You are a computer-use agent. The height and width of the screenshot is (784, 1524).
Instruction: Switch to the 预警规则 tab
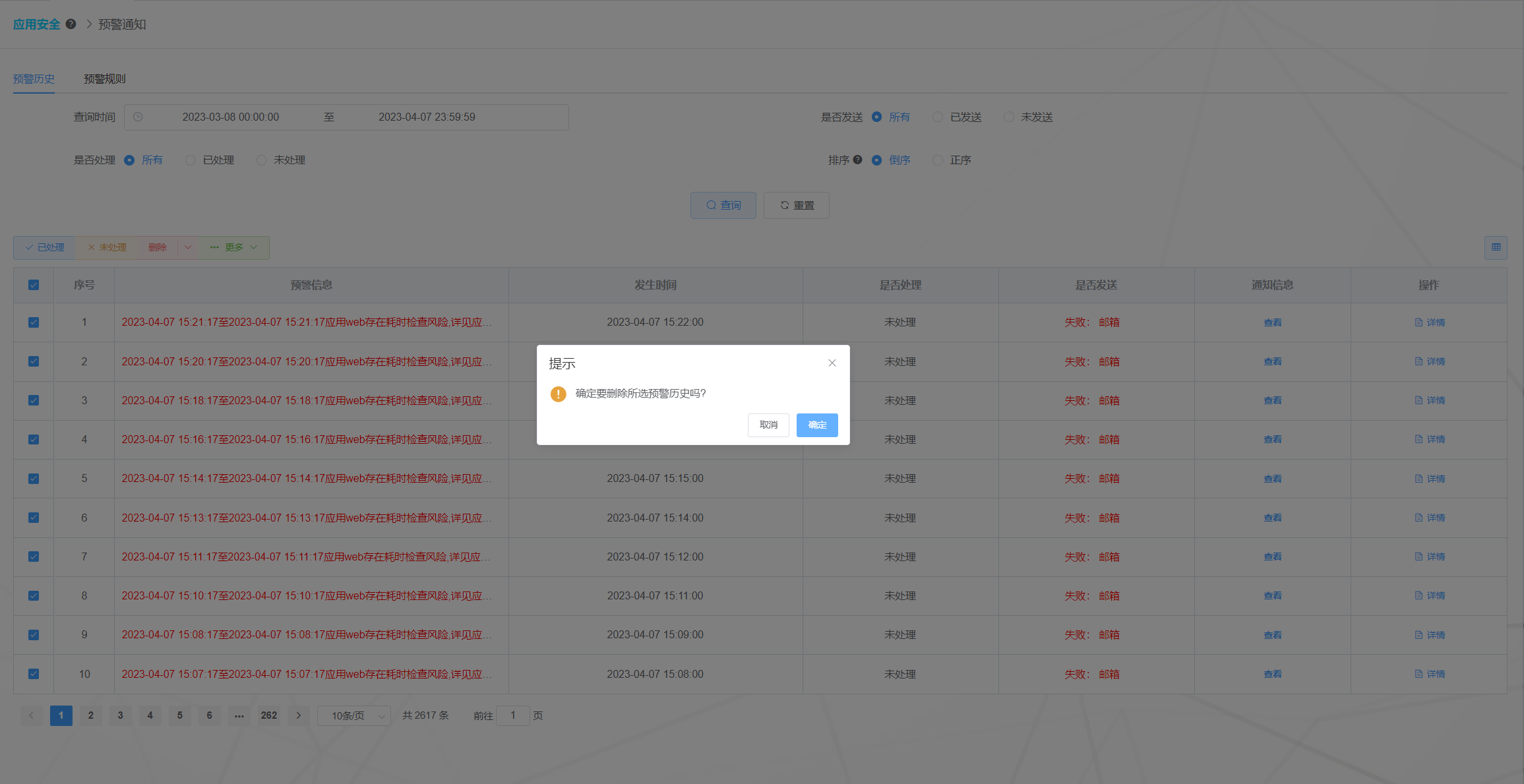coord(104,79)
